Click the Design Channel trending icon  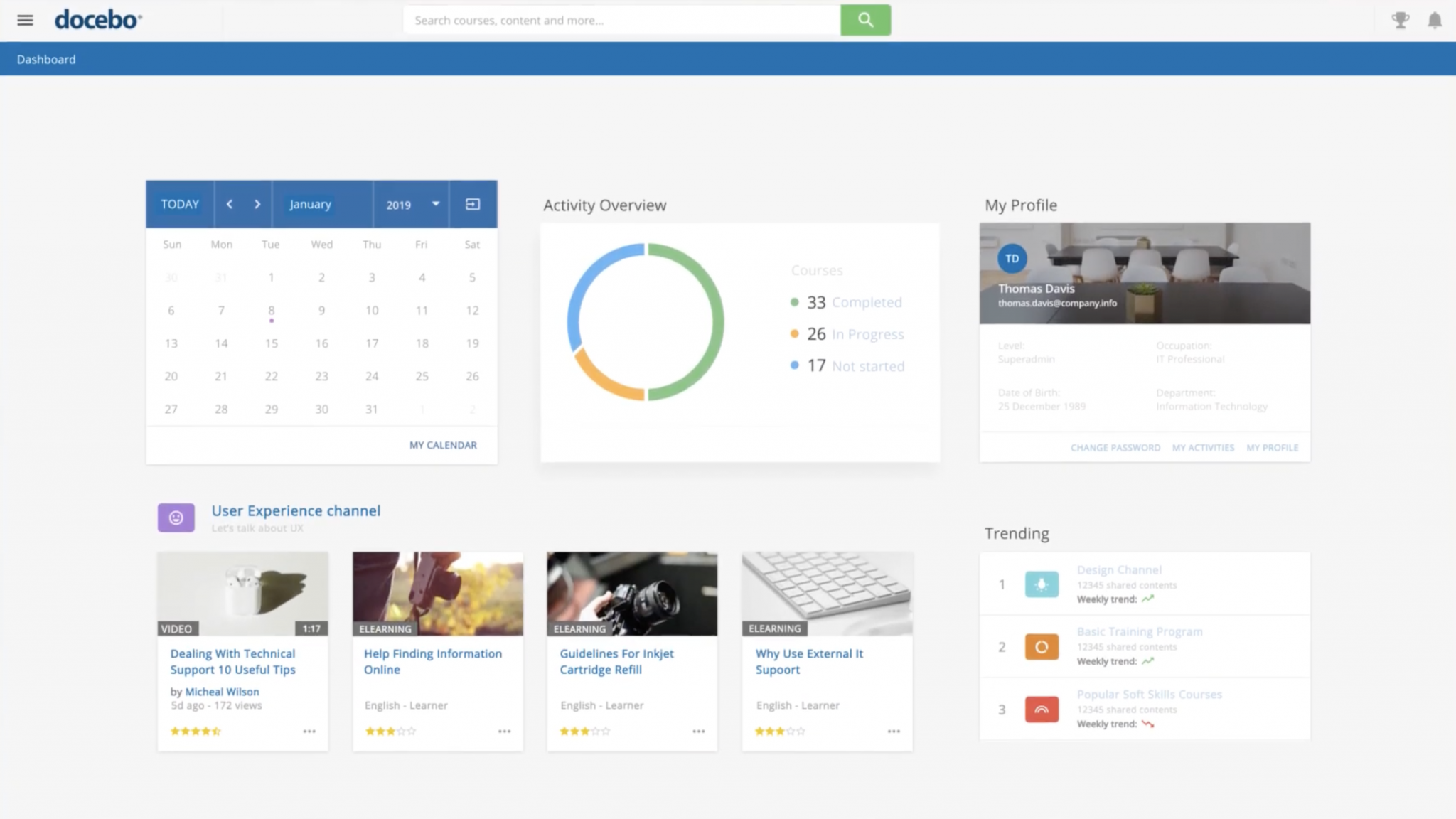coord(1042,584)
